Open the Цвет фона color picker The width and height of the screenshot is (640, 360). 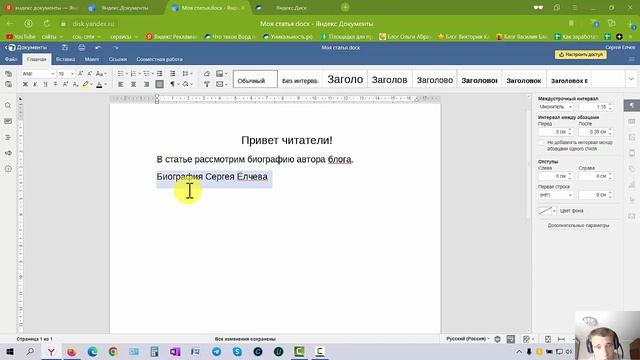coord(547,211)
